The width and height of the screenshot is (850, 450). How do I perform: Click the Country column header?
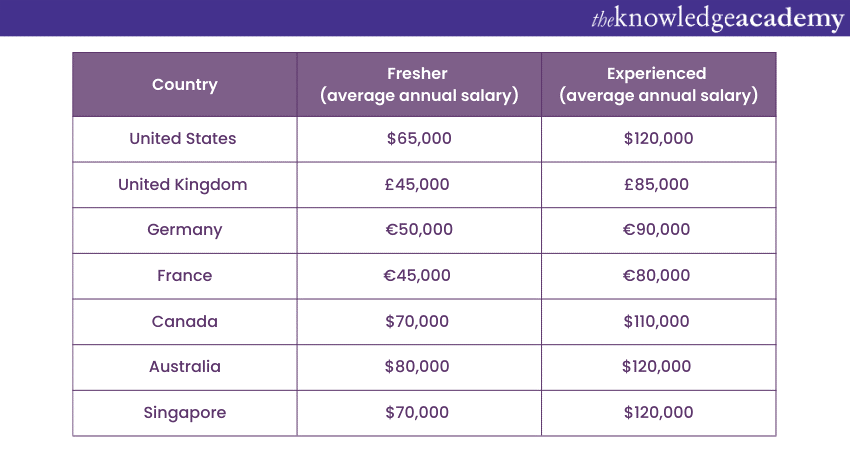[x=184, y=85]
